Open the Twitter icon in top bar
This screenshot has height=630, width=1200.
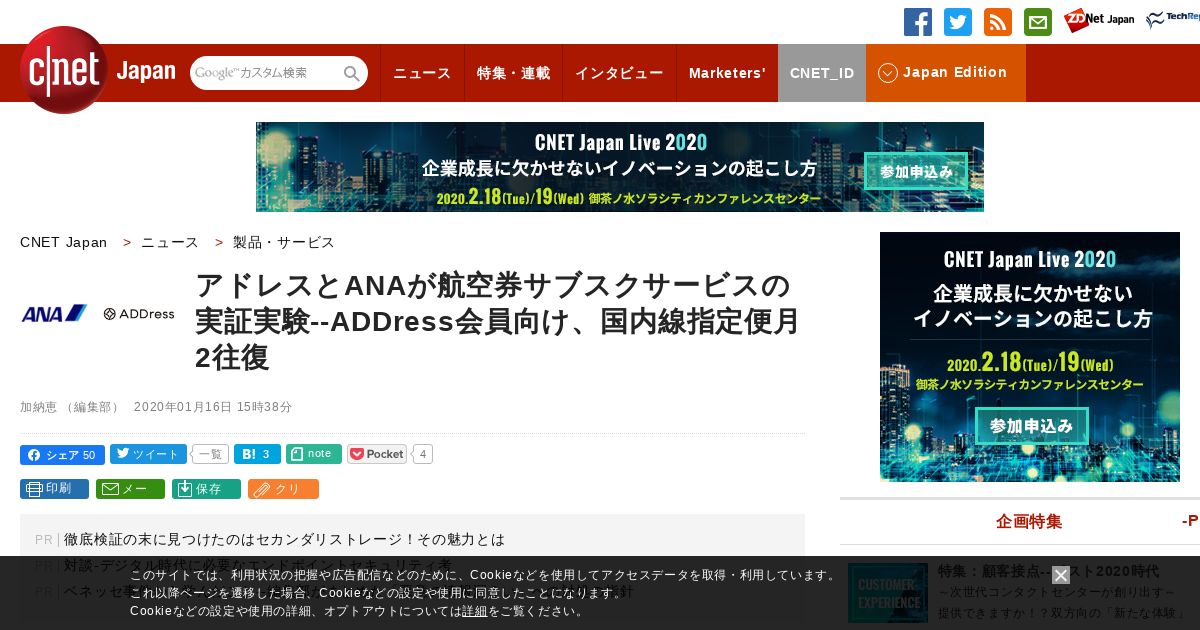pyautogui.click(x=958, y=22)
